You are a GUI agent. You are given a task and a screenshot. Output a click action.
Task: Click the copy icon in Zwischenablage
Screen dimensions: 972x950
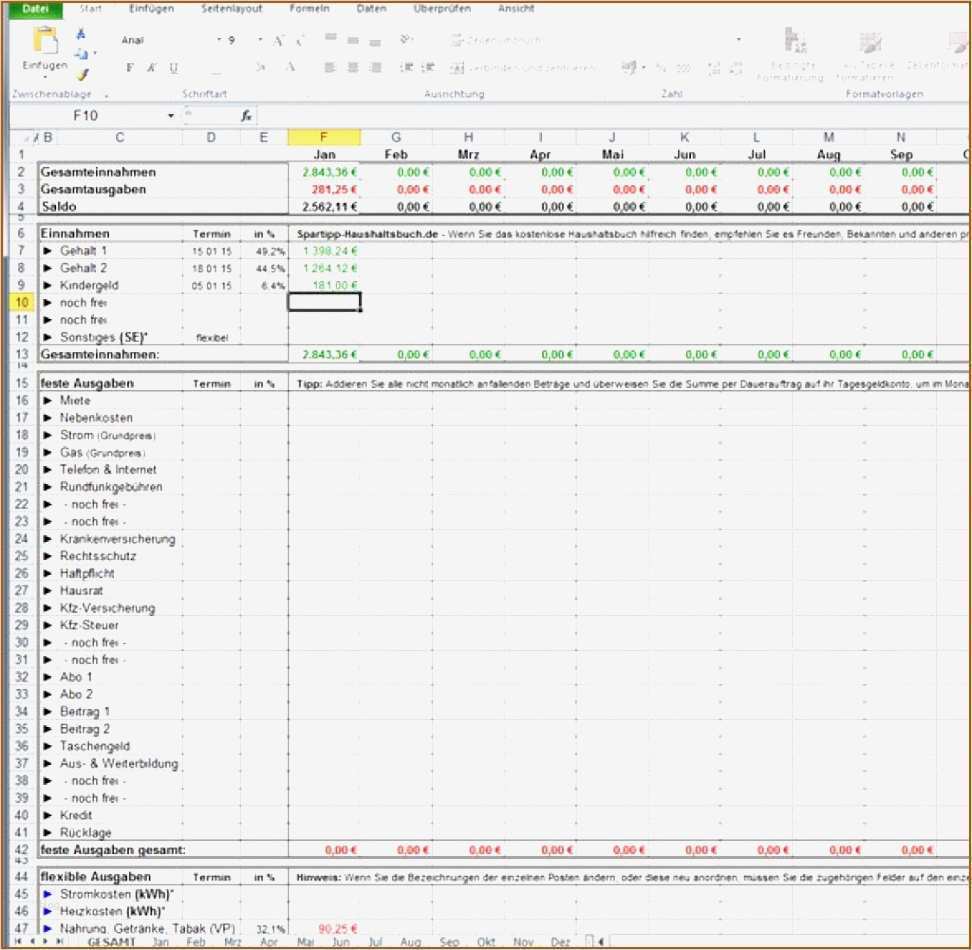coord(81,54)
